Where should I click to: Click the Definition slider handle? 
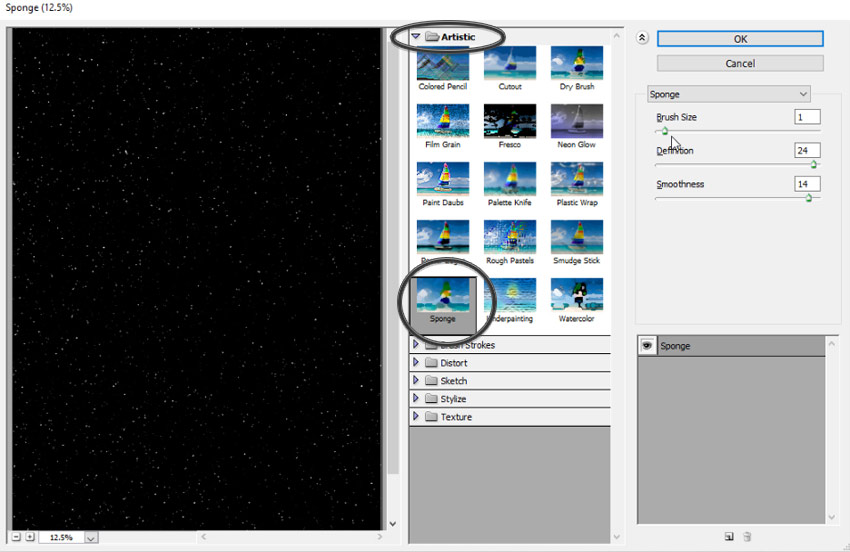[813, 164]
